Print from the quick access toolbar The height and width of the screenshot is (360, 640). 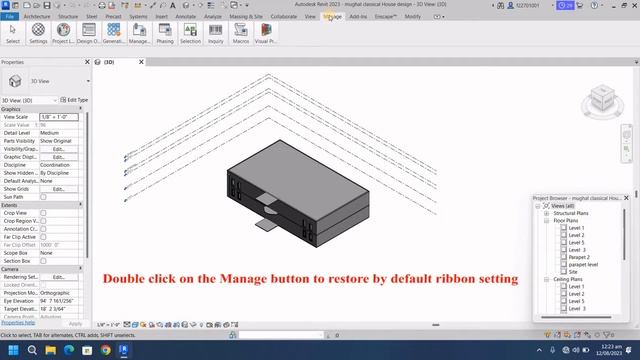coord(102,5)
